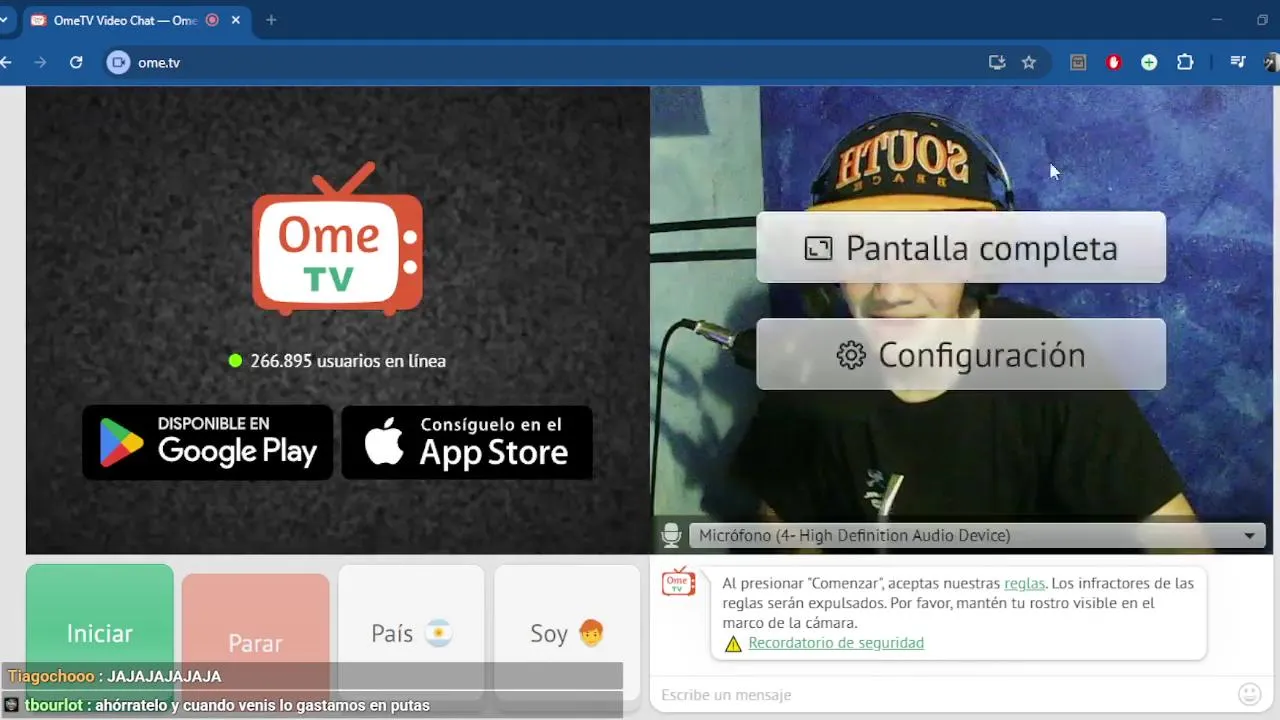Click the grey reader extension icon in the toolbar
Viewport: 1280px width, 720px height.
click(1077, 62)
